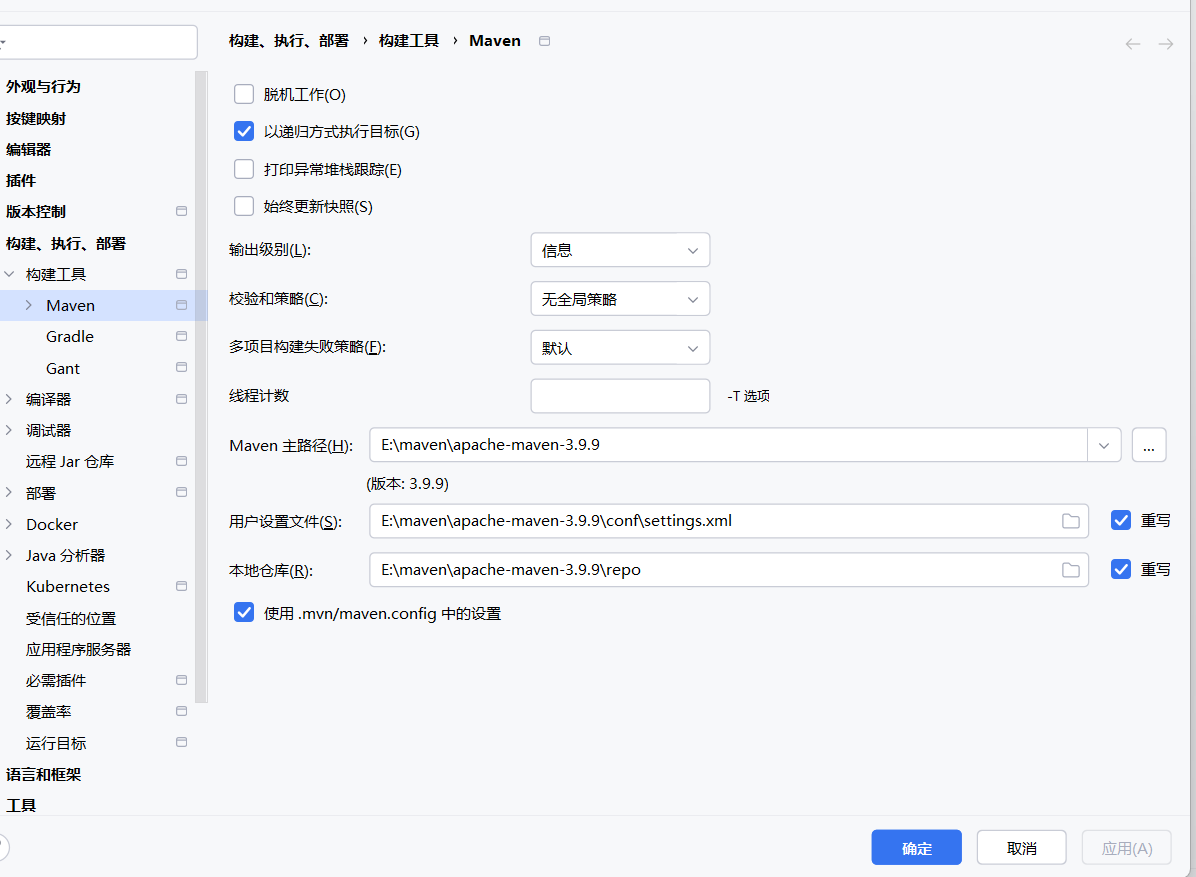Screen dimensions: 1196x877
Task: Click the folder icon beside 用户设置文件 field
Action: tap(1070, 520)
